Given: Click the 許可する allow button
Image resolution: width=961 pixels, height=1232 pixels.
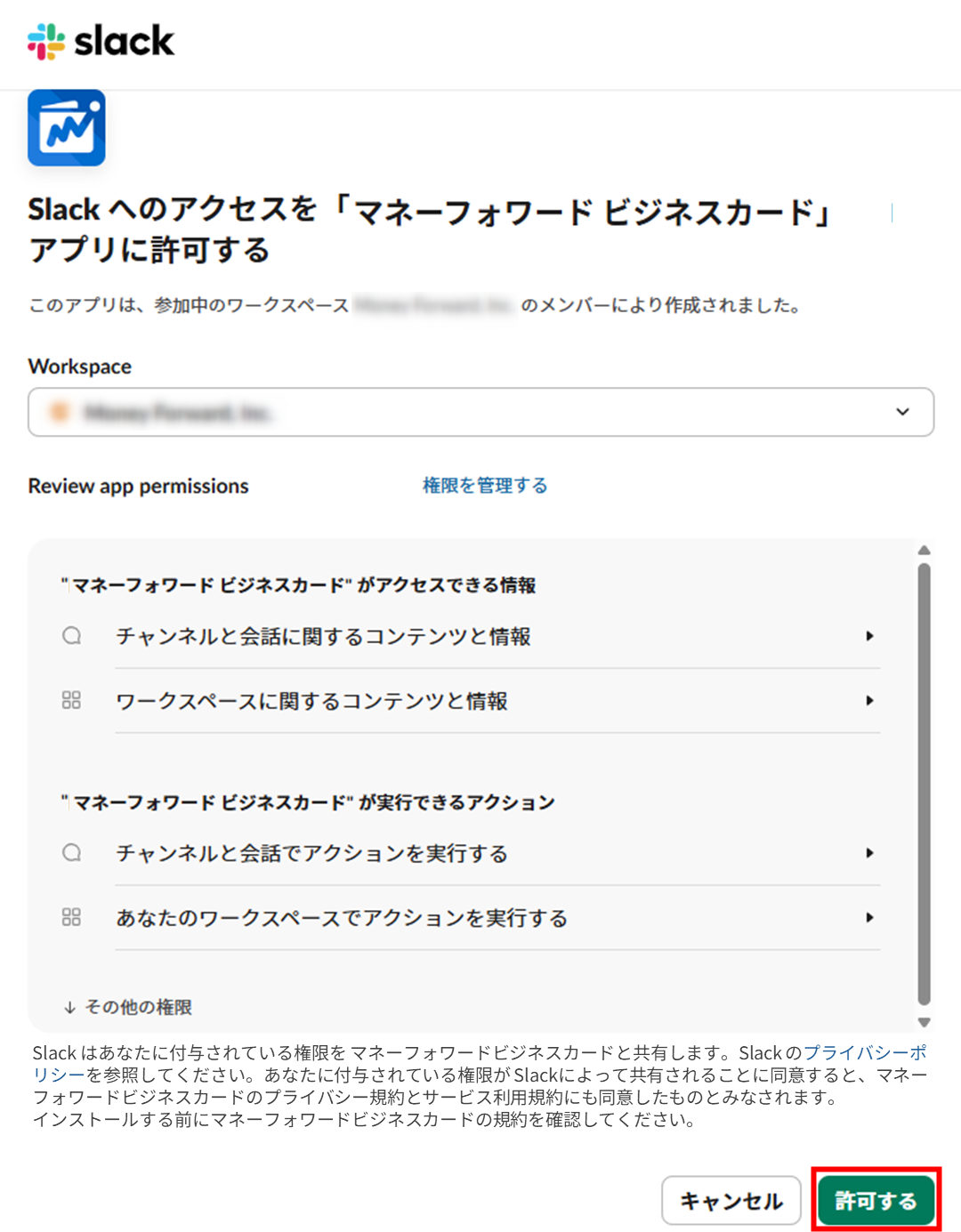Looking at the screenshot, I should pyautogui.click(x=876, y=1201).
